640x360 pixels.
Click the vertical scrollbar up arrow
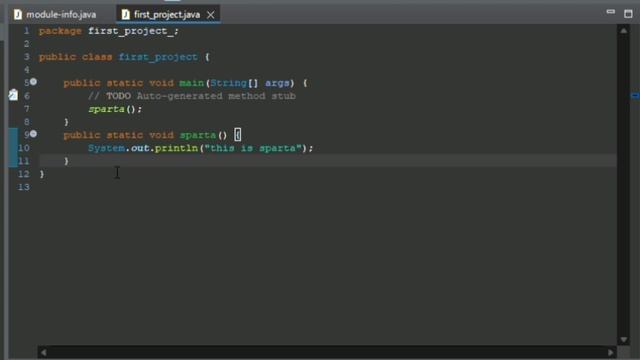623,31
